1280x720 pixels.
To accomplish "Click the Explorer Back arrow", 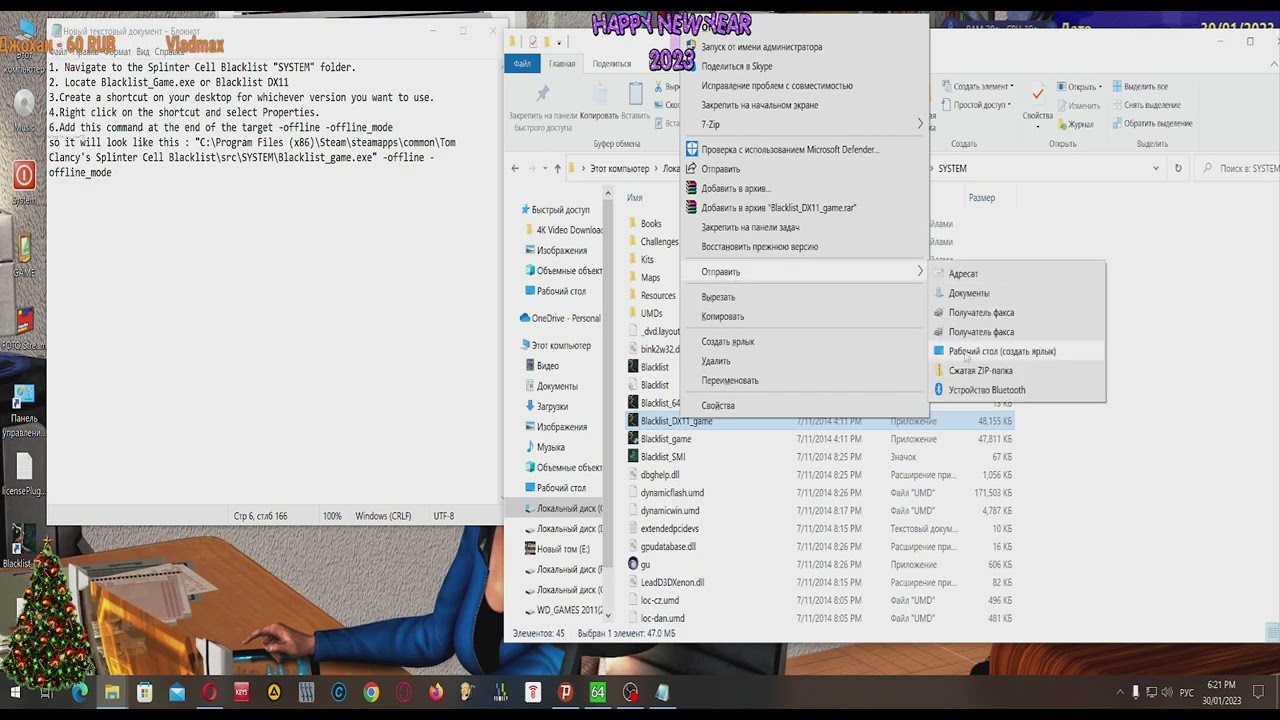I will pyautogui.click(x=515, y=169).
